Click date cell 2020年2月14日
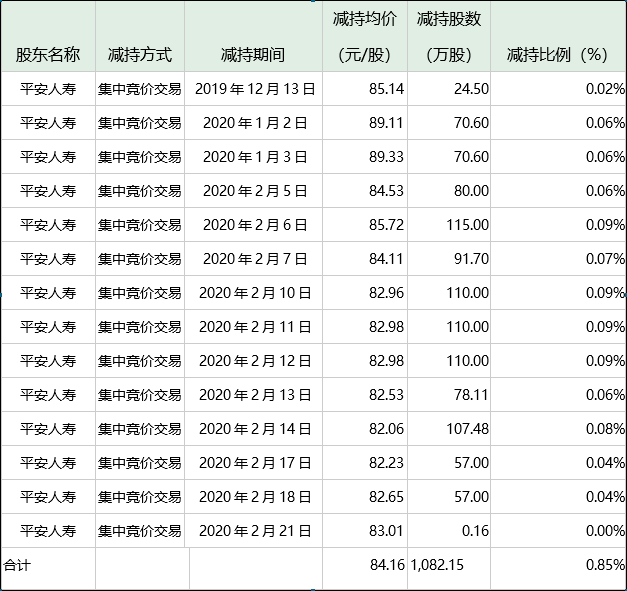This screenshot has width=627, height=591. point(255,429)
